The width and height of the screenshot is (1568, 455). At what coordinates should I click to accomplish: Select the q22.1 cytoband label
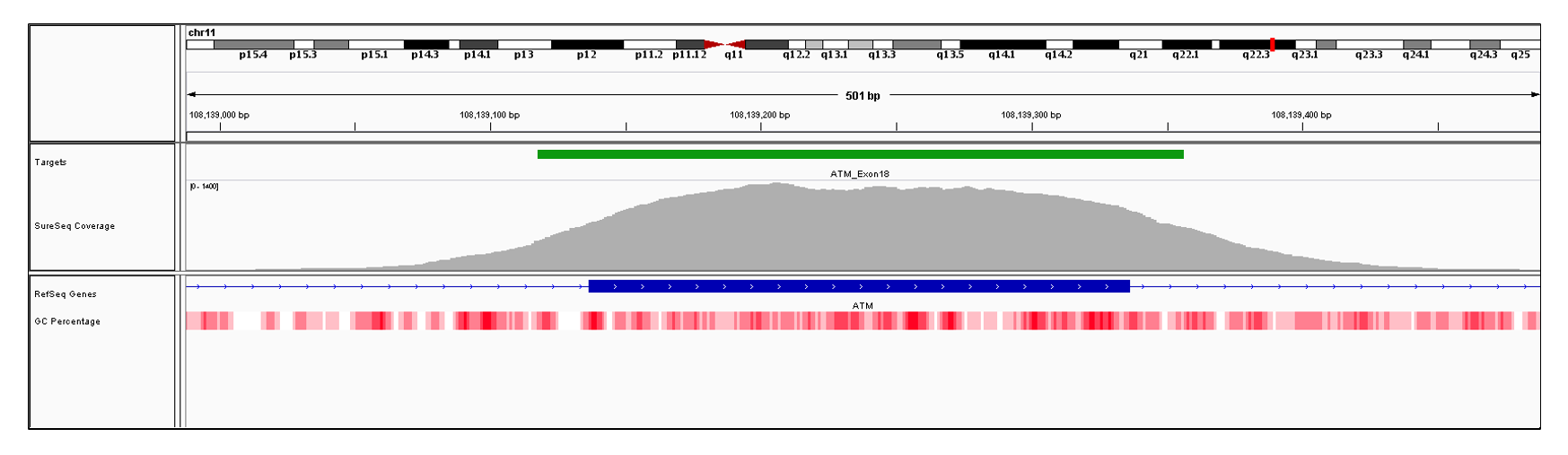click(1186, 55)
